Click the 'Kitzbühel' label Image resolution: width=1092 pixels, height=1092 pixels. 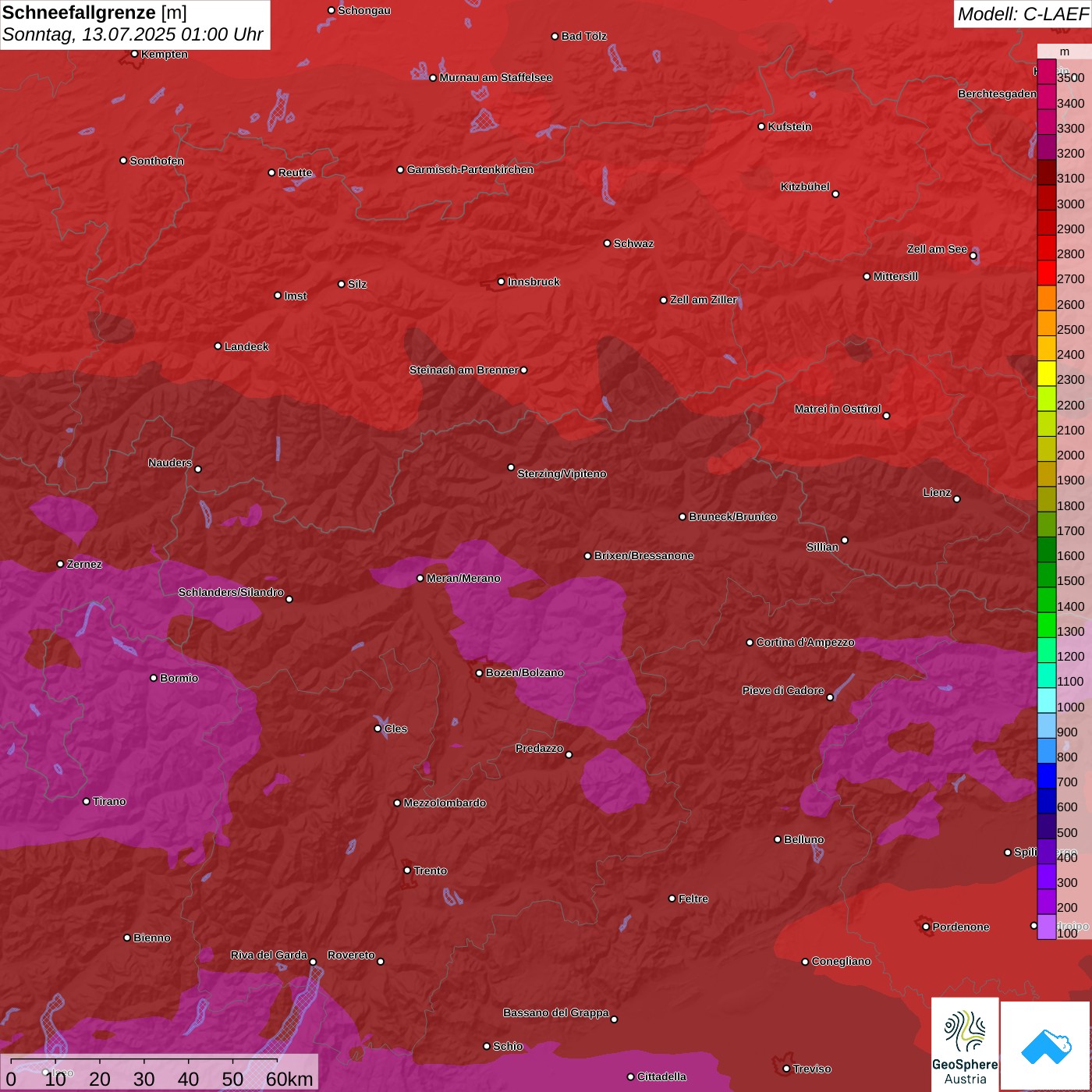805,187
